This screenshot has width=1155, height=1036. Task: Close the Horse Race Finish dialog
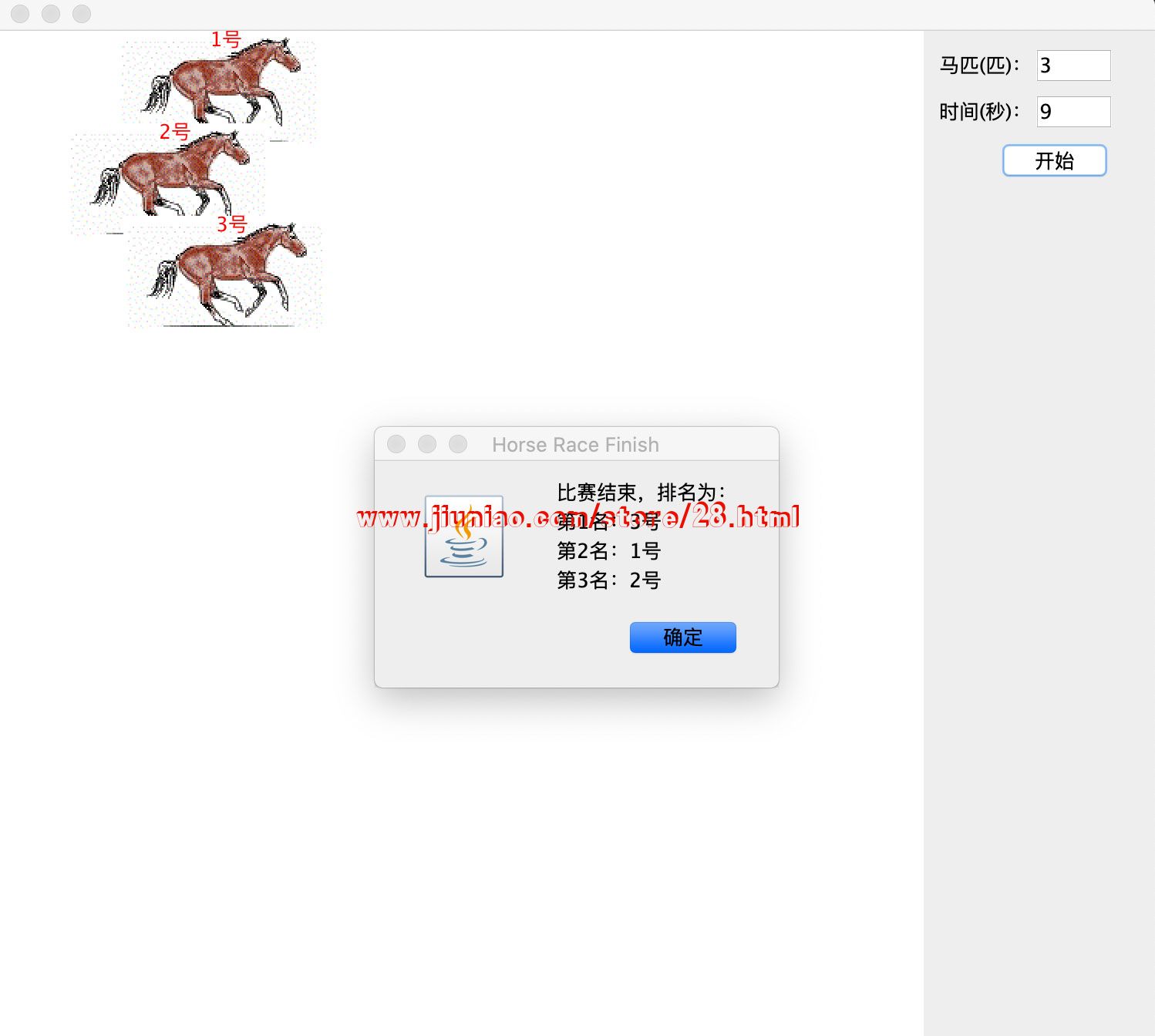click(x=396, y=444)
